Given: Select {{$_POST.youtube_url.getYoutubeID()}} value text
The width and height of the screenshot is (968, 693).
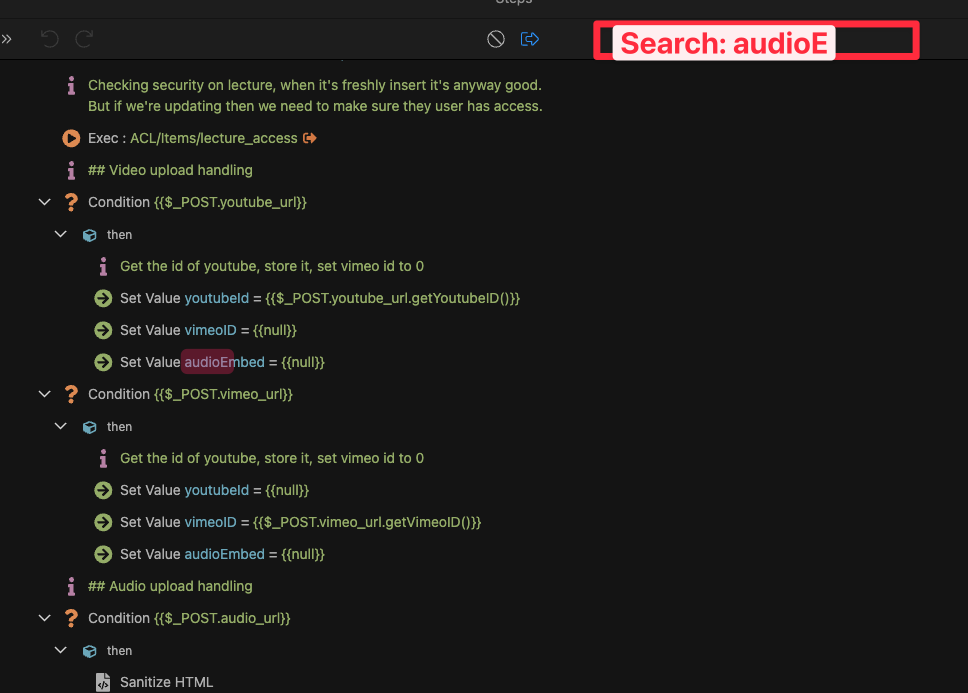Looking at the screenshot, I should coord(393,299).
